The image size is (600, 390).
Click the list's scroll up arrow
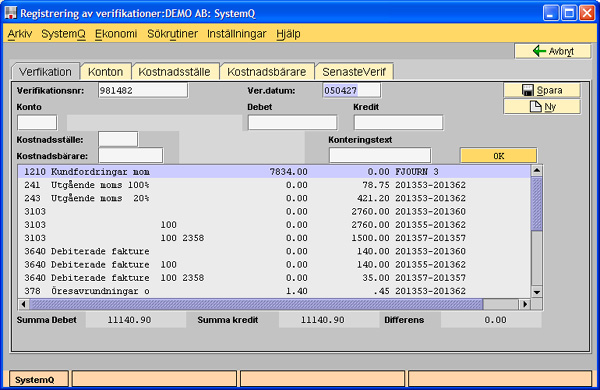click(x=537, y=171)
